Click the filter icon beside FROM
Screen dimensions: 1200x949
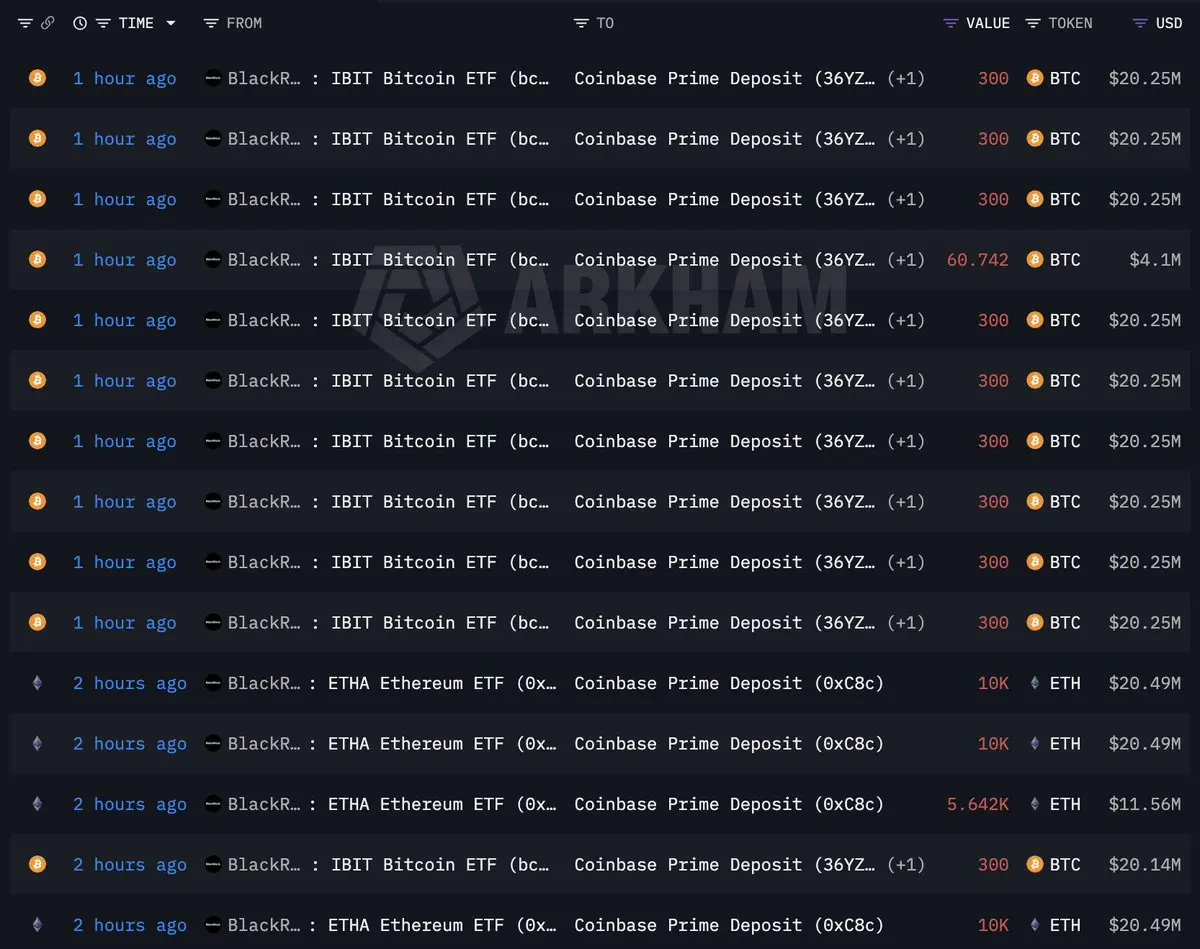coord(210,23)
